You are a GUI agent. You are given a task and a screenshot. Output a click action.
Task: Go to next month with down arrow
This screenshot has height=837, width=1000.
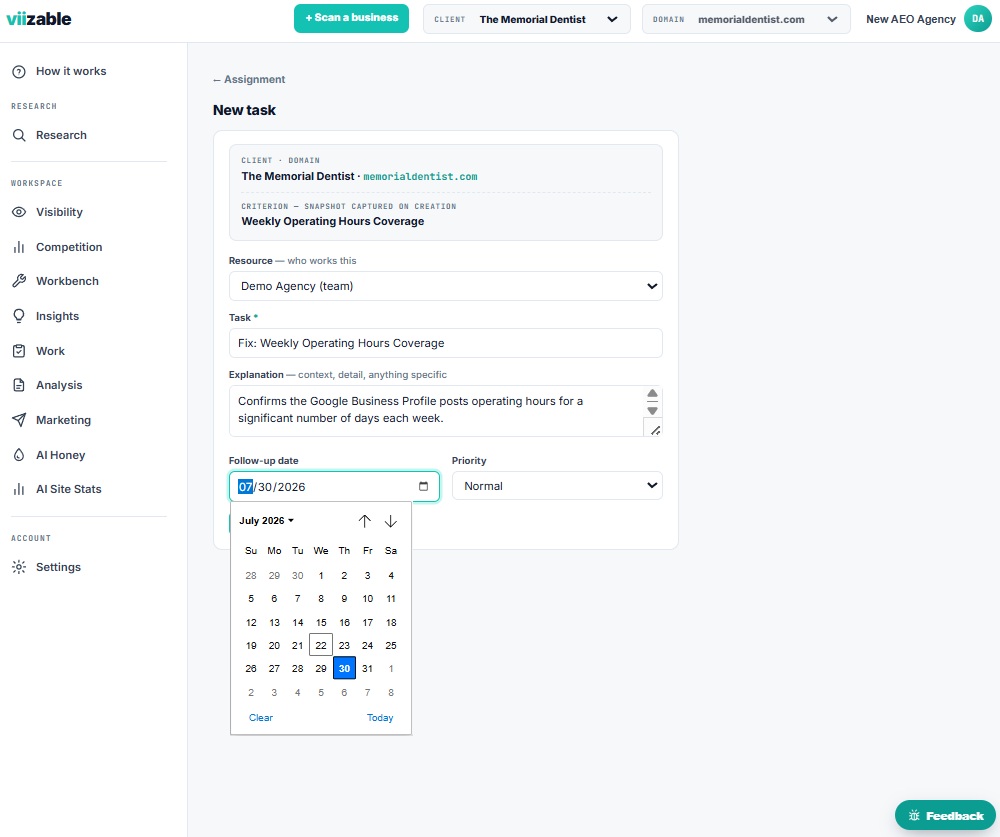tap(391, 521)
